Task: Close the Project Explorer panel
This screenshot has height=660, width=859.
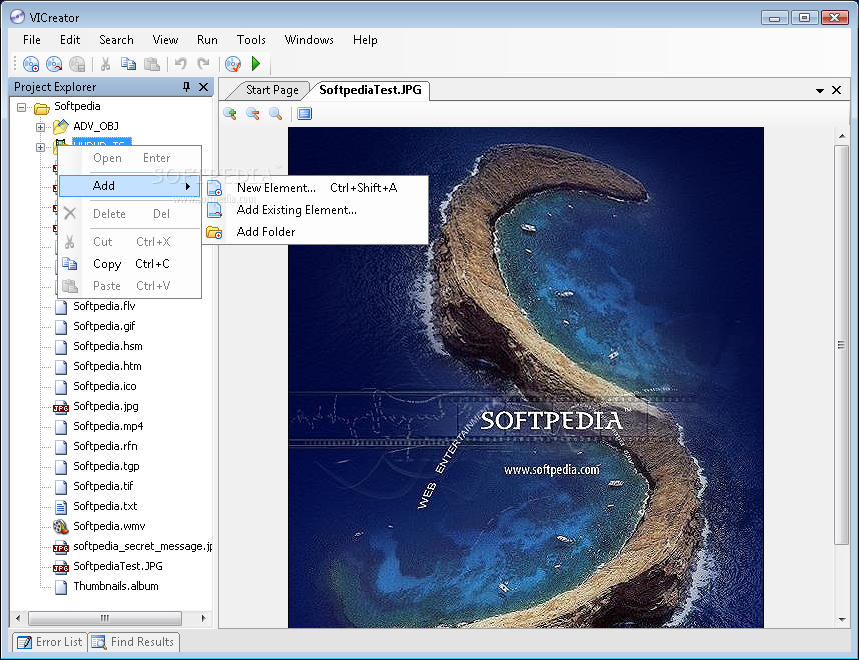Action: click(203, 87)
